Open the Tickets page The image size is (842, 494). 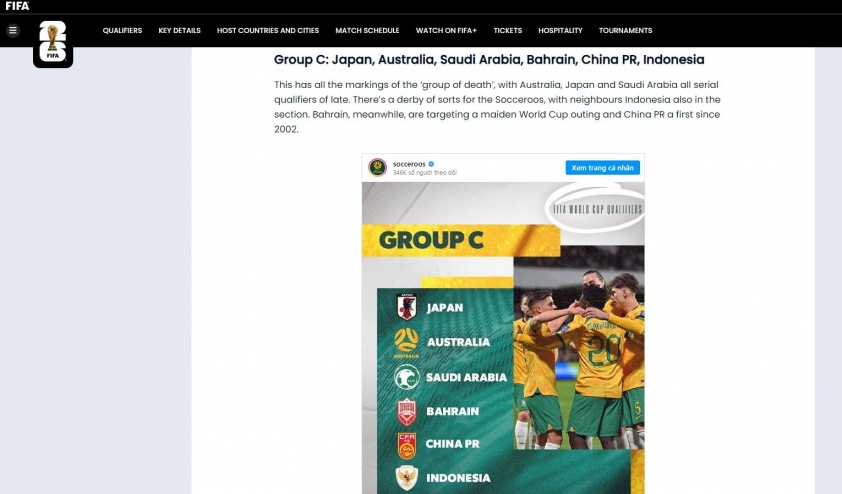(507, 31)
